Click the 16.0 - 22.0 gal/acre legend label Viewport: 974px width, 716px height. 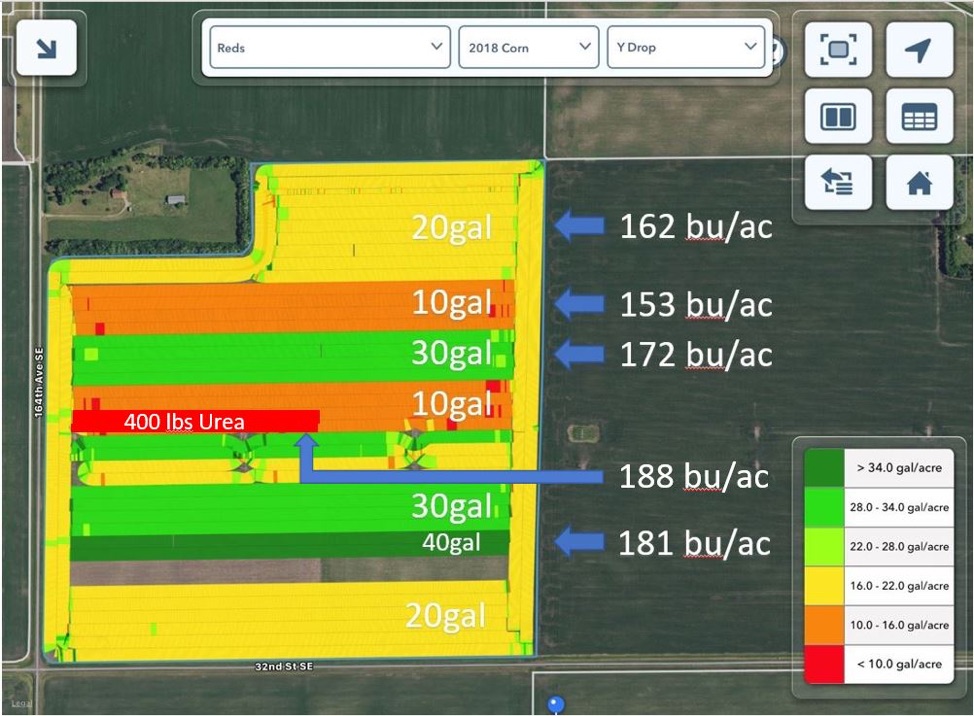[899, 586]
